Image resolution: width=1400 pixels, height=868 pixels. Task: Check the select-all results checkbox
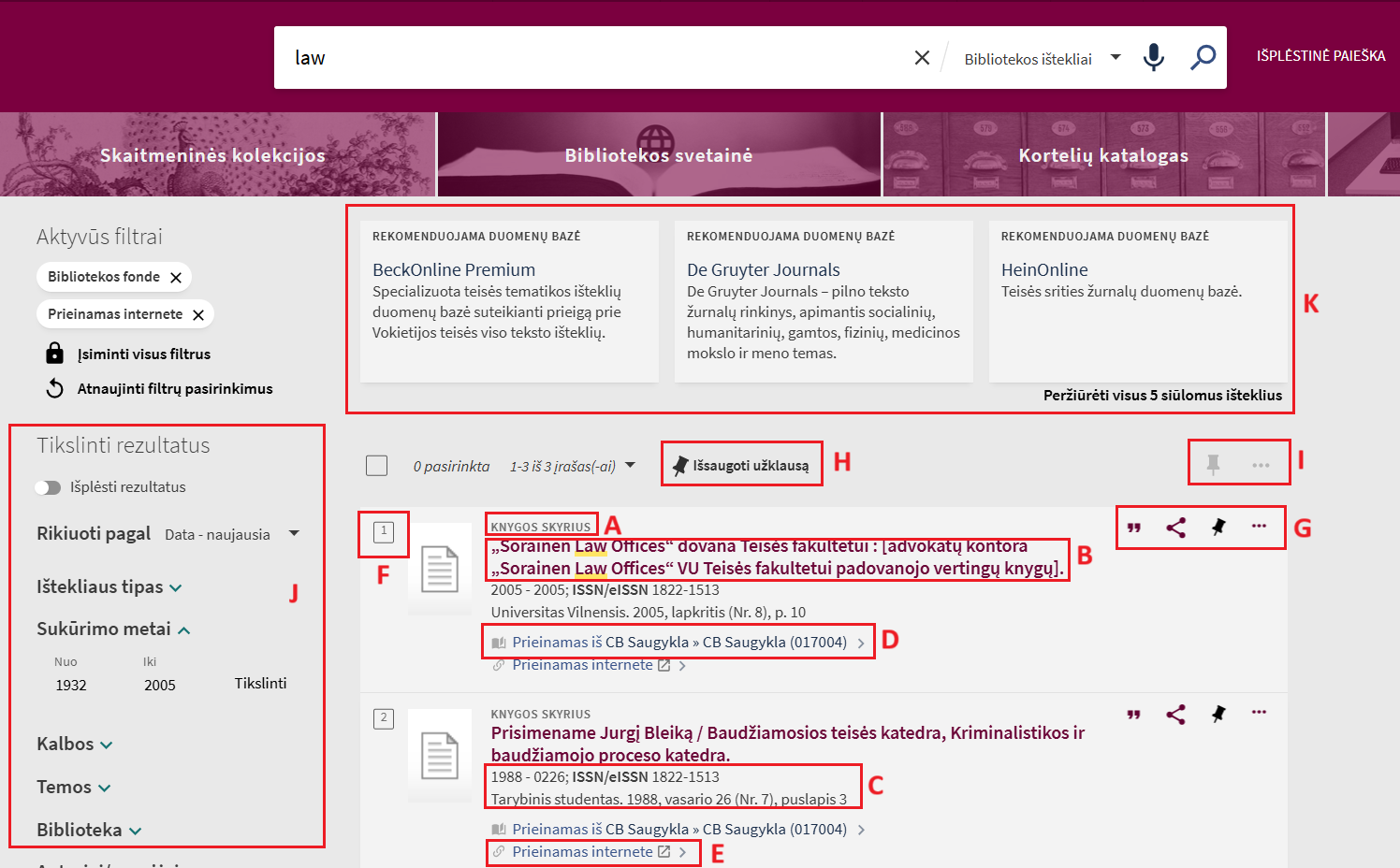(x=376, y=464)
